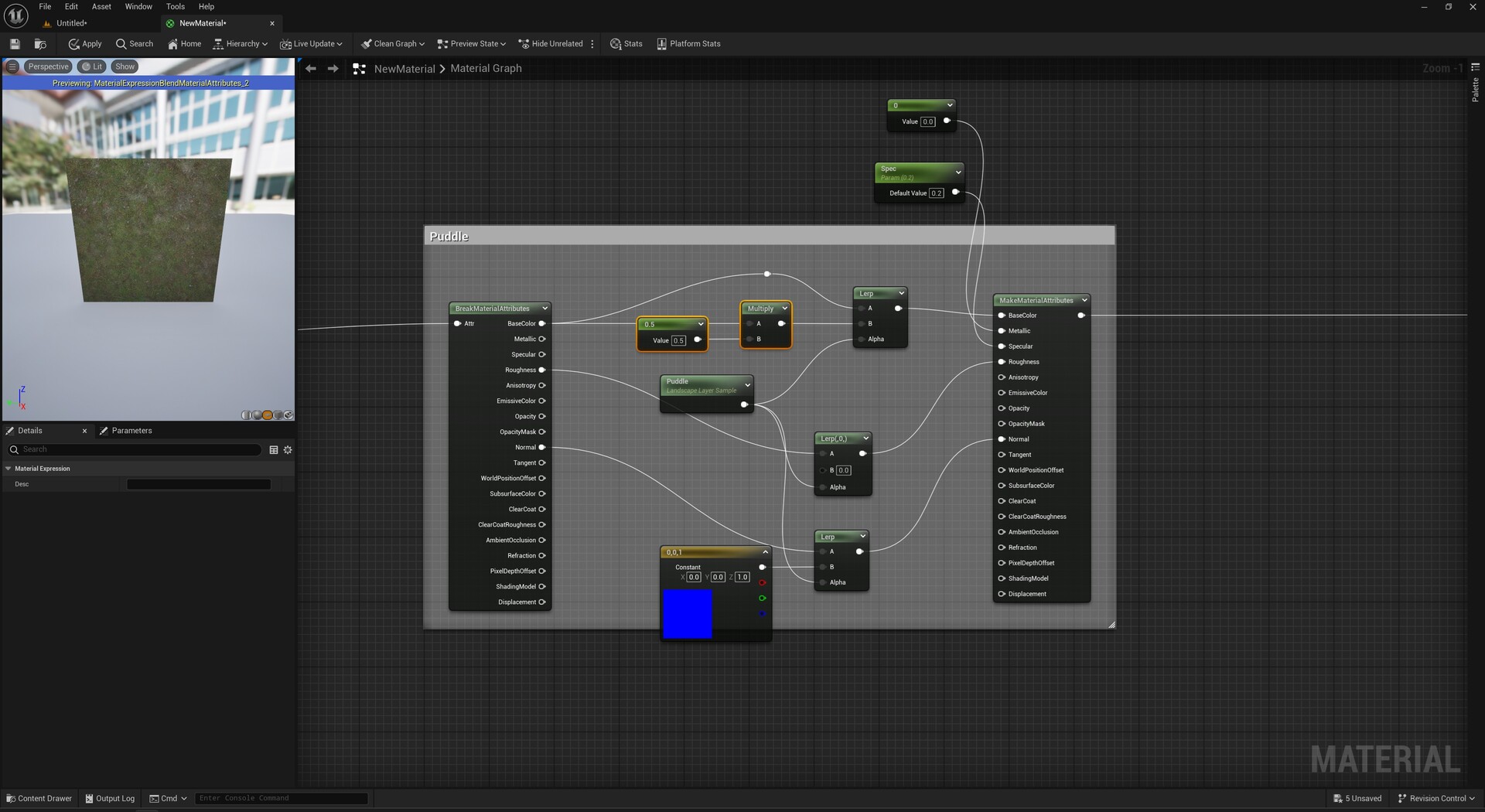1485x812 pixels.
Task: Expand the Preview State dropdown
Action: click(471, 44)
